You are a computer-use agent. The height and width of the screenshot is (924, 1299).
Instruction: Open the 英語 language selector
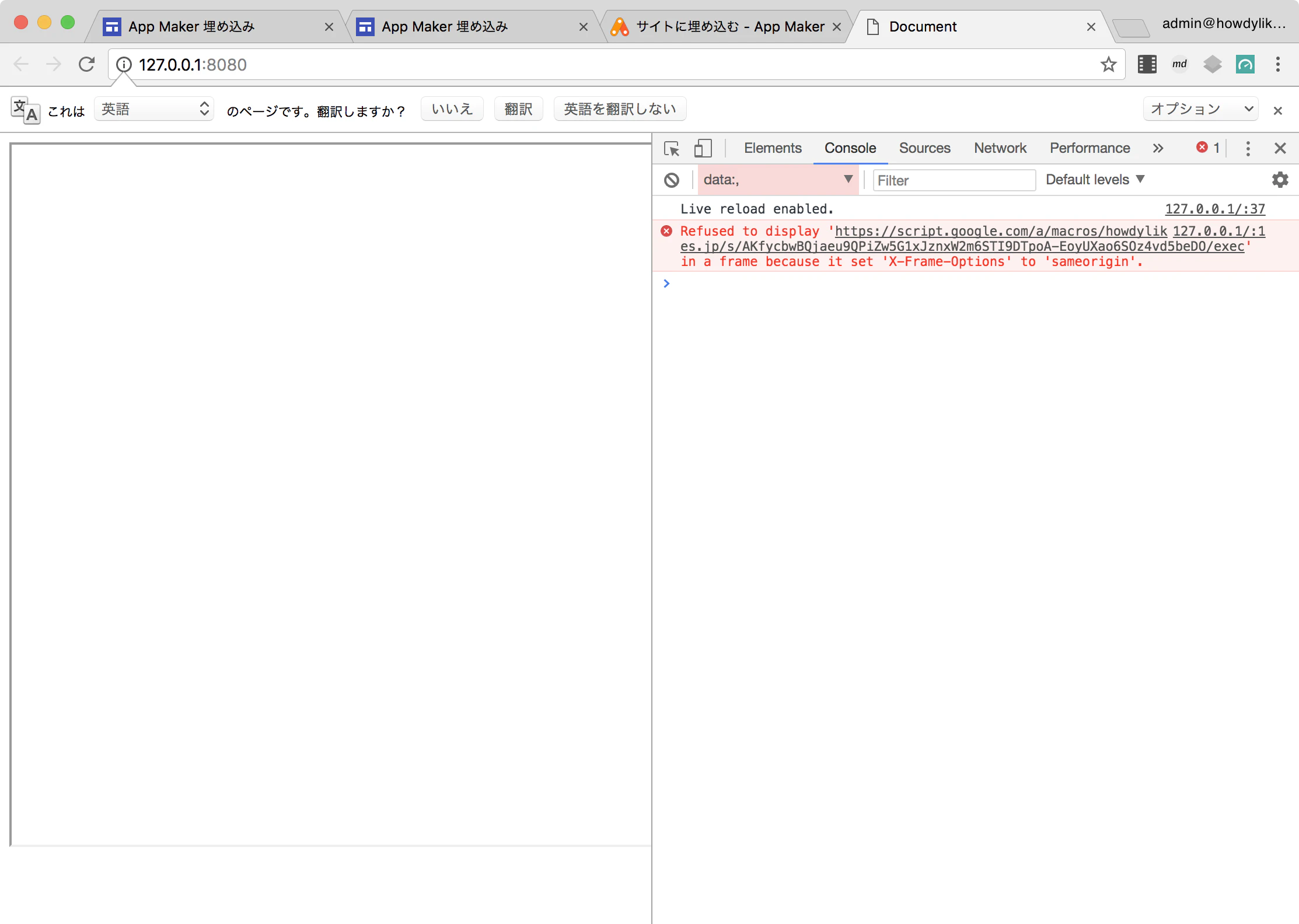154,109
